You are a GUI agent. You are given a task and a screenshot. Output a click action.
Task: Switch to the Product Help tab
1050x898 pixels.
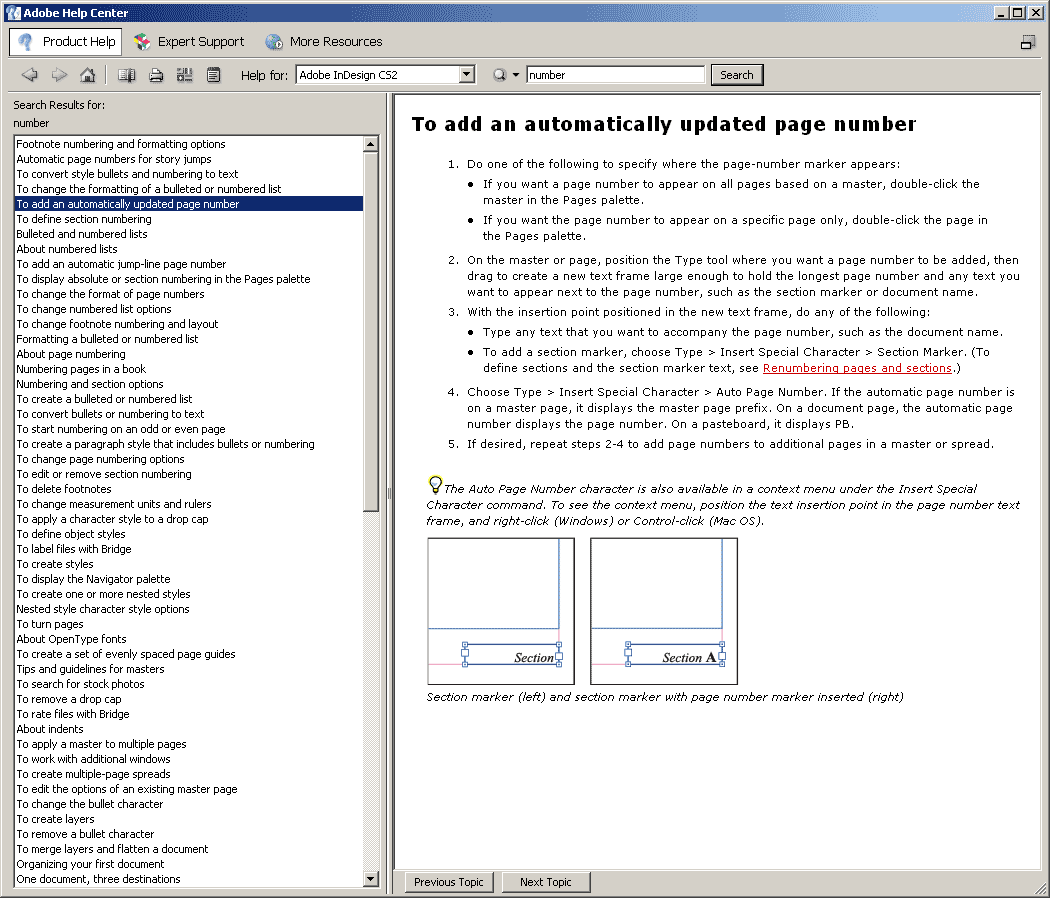click(66, 42)
